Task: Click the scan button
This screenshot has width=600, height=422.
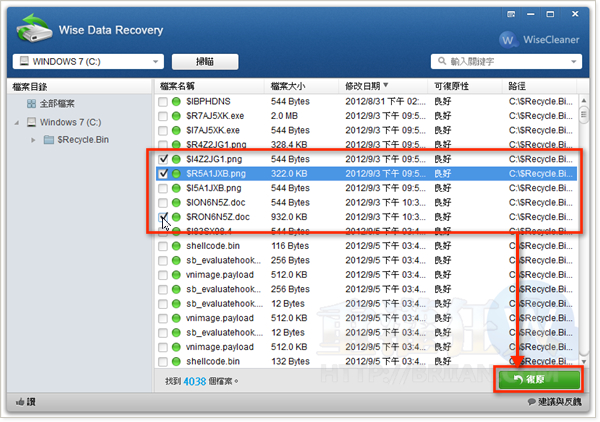Action: tap(205, 62)
